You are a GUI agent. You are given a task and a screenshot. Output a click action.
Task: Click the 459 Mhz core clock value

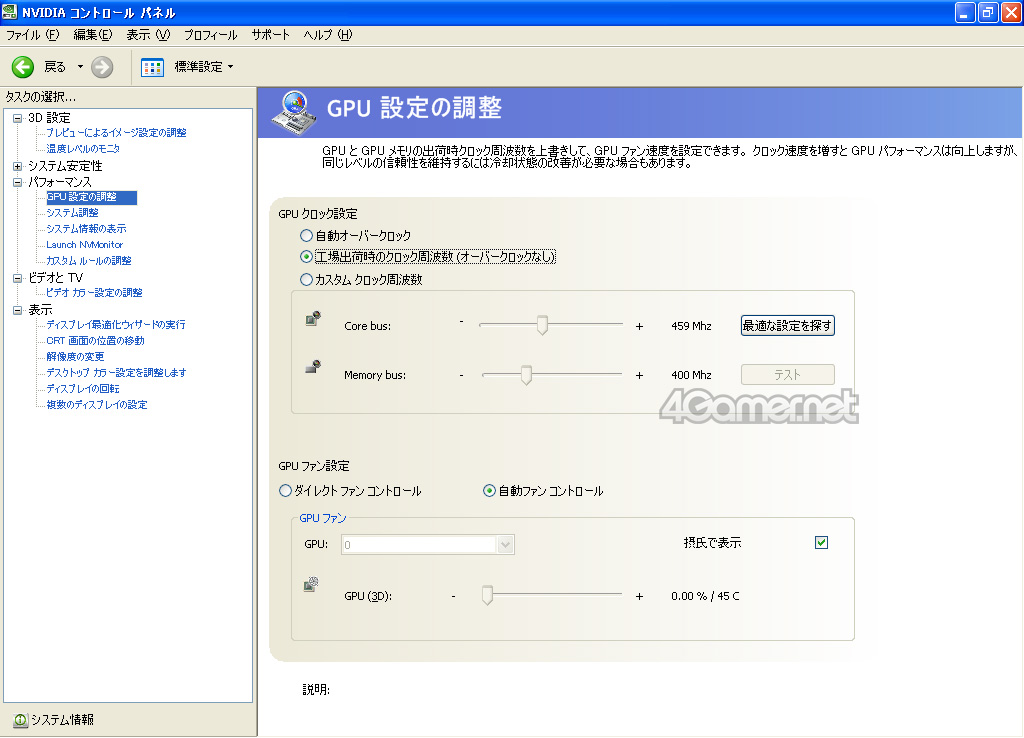(691, 326)
